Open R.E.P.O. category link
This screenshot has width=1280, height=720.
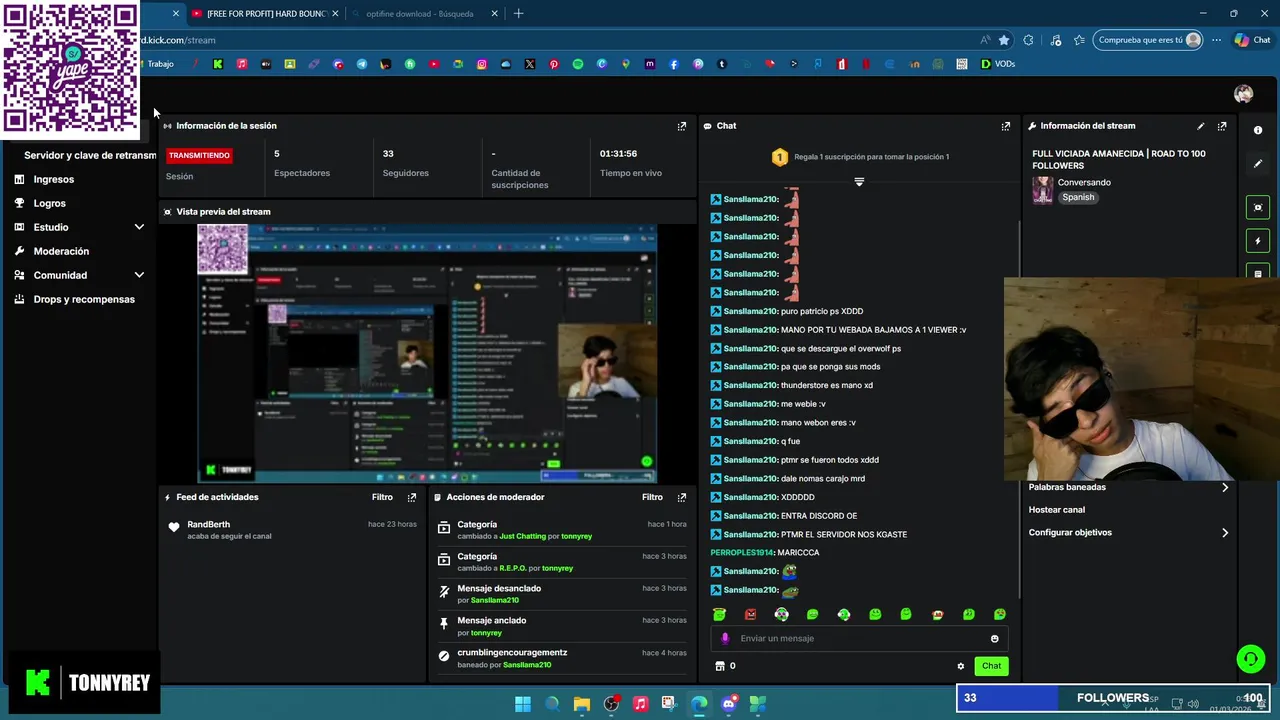tap(513, 568)
